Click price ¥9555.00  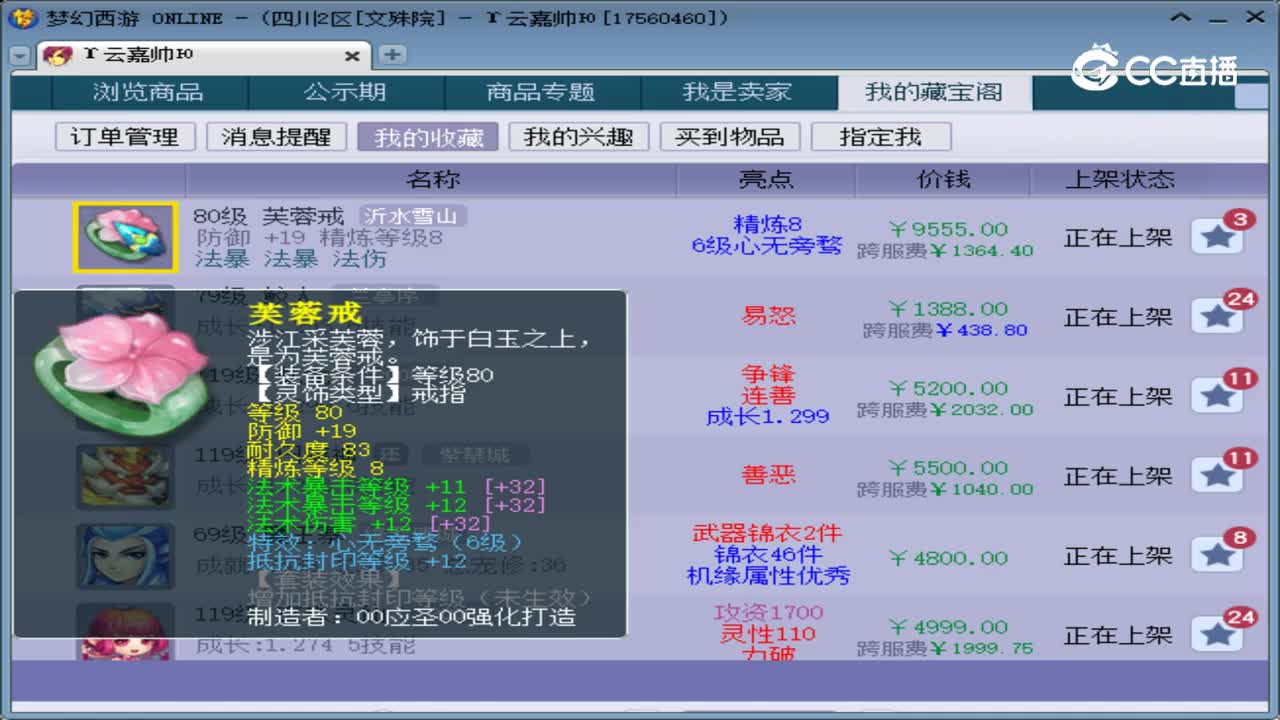(947, 229)
